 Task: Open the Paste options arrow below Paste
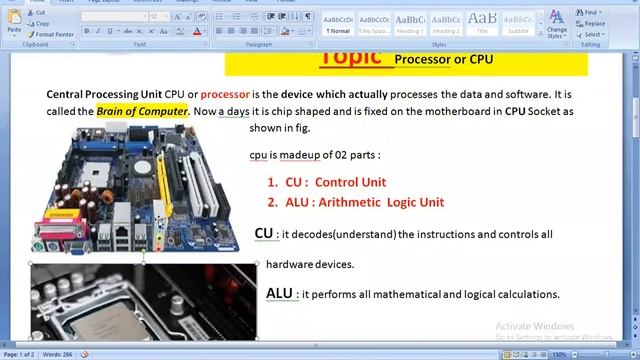pyautogui.click(x=14, y=36)
